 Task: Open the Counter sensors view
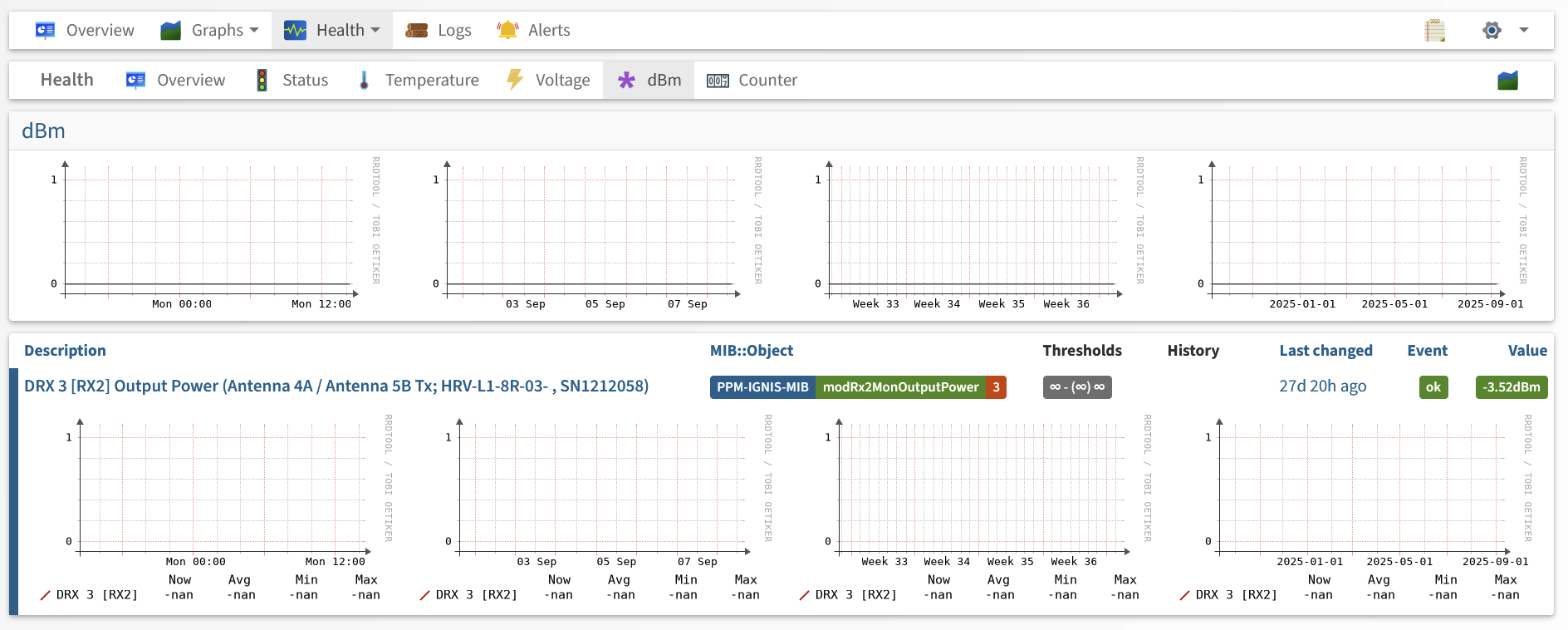tap(752, 81)
